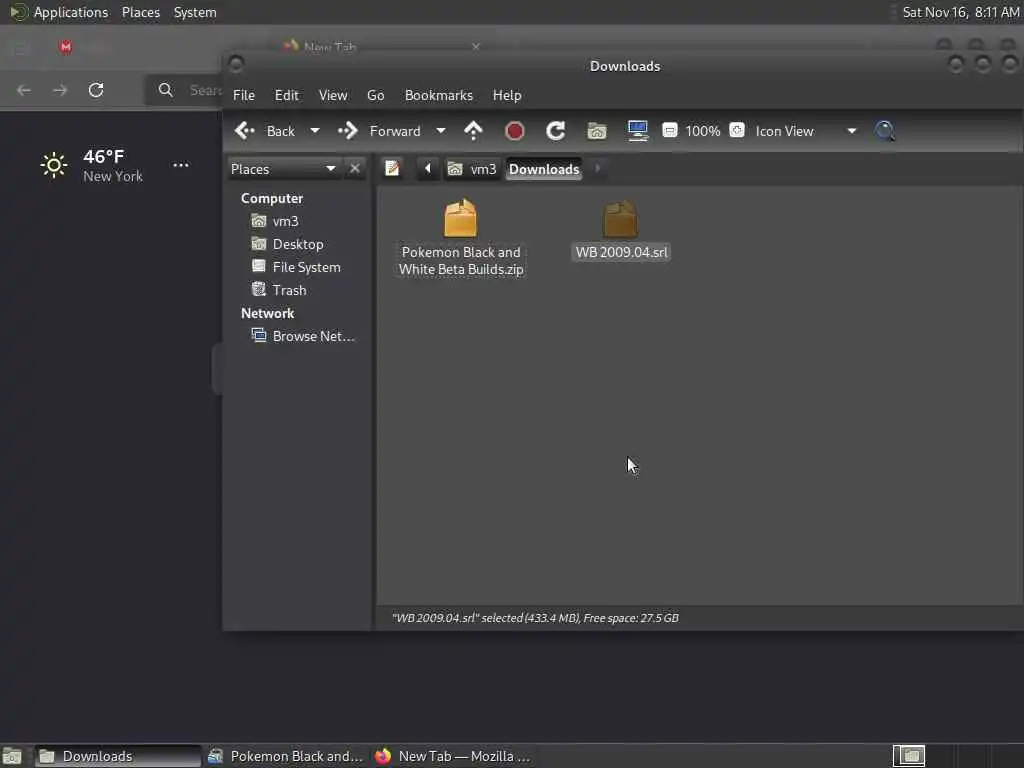The height and width of the screenshot is (768, 1024).
Task: Reset zoom using the 100% label
Action: tap(703, 131)
